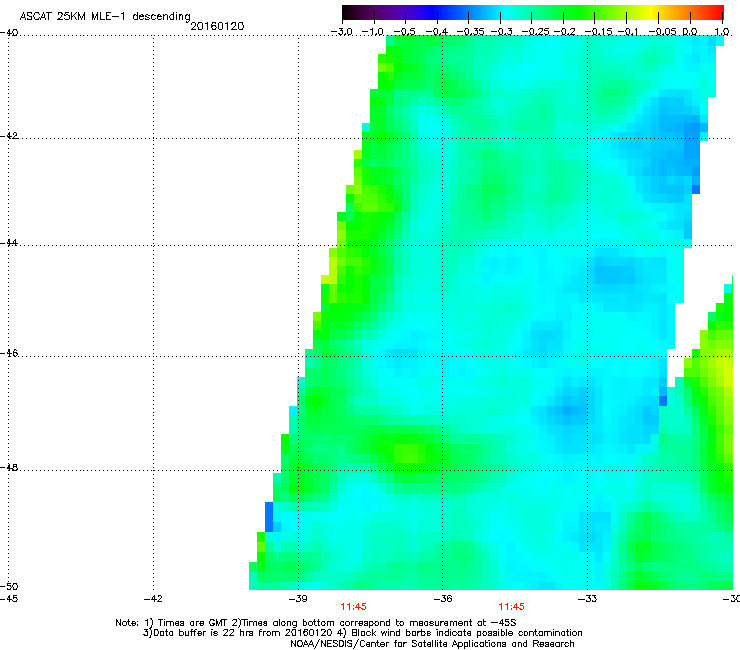Screen dimensions: 740x650
Task: Select the color bar label '-0.25'
Action: [535, 32]
